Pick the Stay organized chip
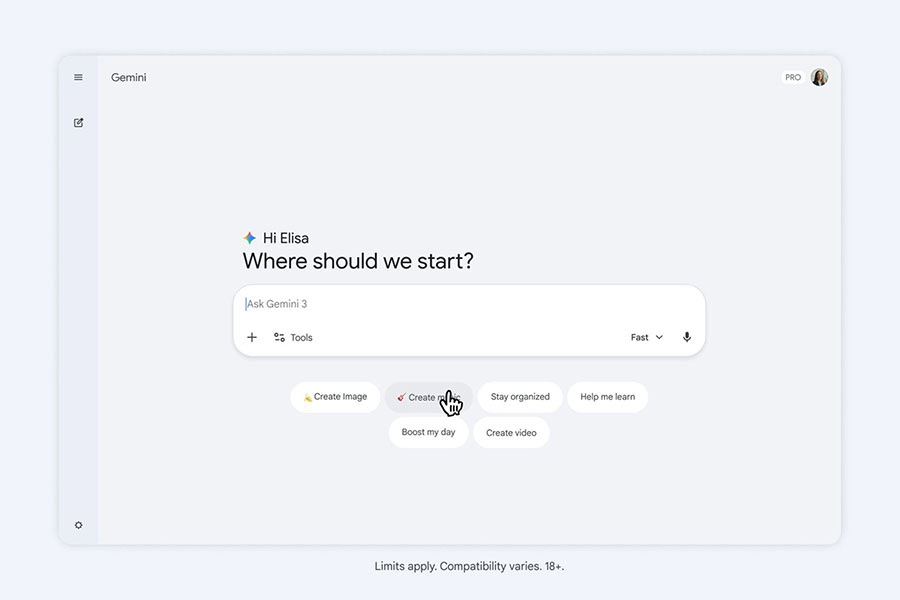Screen dimensions: 900x600 click(x=520, y=397)
